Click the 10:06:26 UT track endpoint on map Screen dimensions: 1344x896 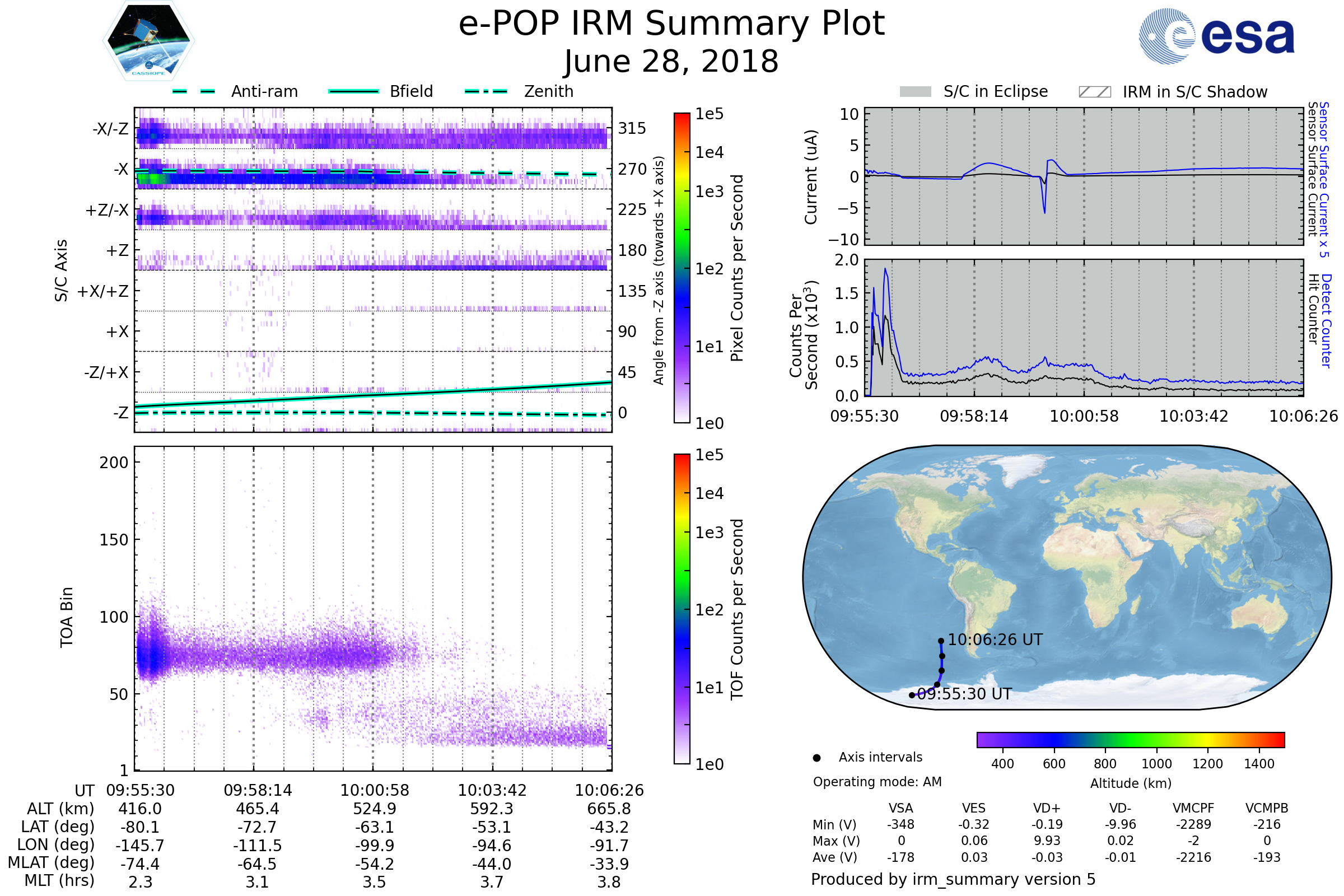[x=941, y=641]
